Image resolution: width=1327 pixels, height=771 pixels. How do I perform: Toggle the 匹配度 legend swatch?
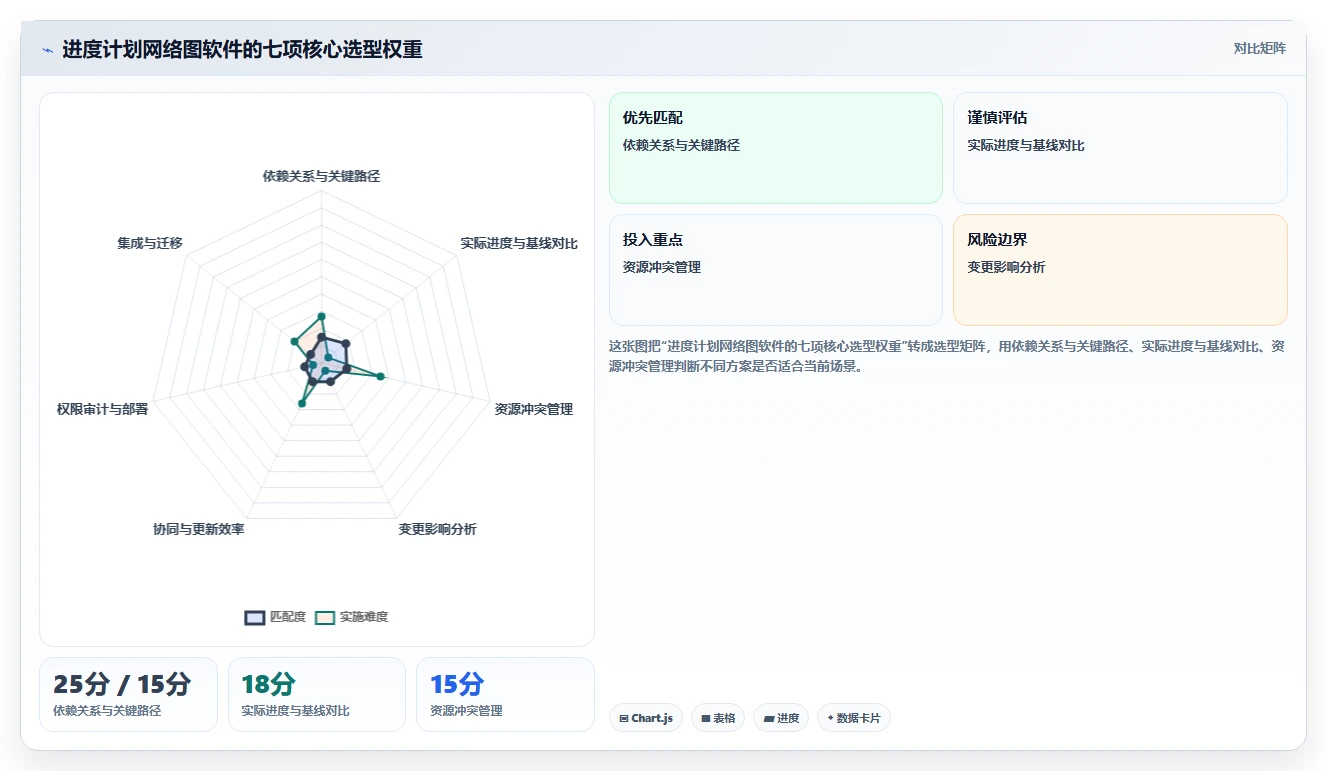[255, 617]
